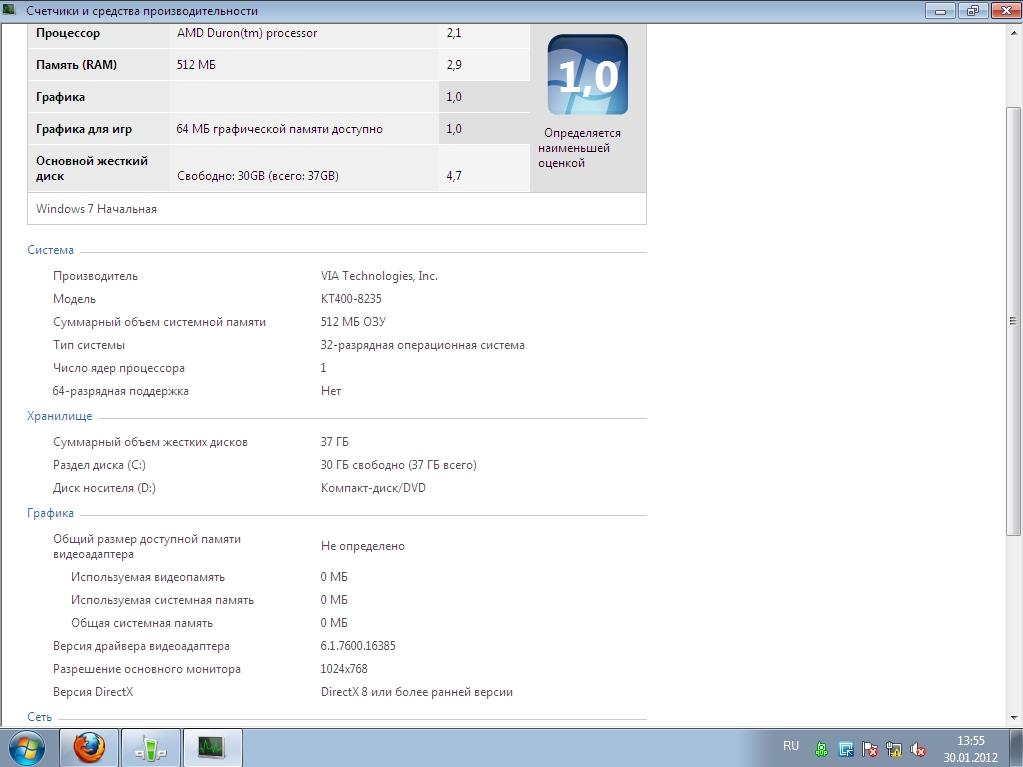Click the lower 'Графика' section heading
The image size is (1023, 767).
point(50,513)
